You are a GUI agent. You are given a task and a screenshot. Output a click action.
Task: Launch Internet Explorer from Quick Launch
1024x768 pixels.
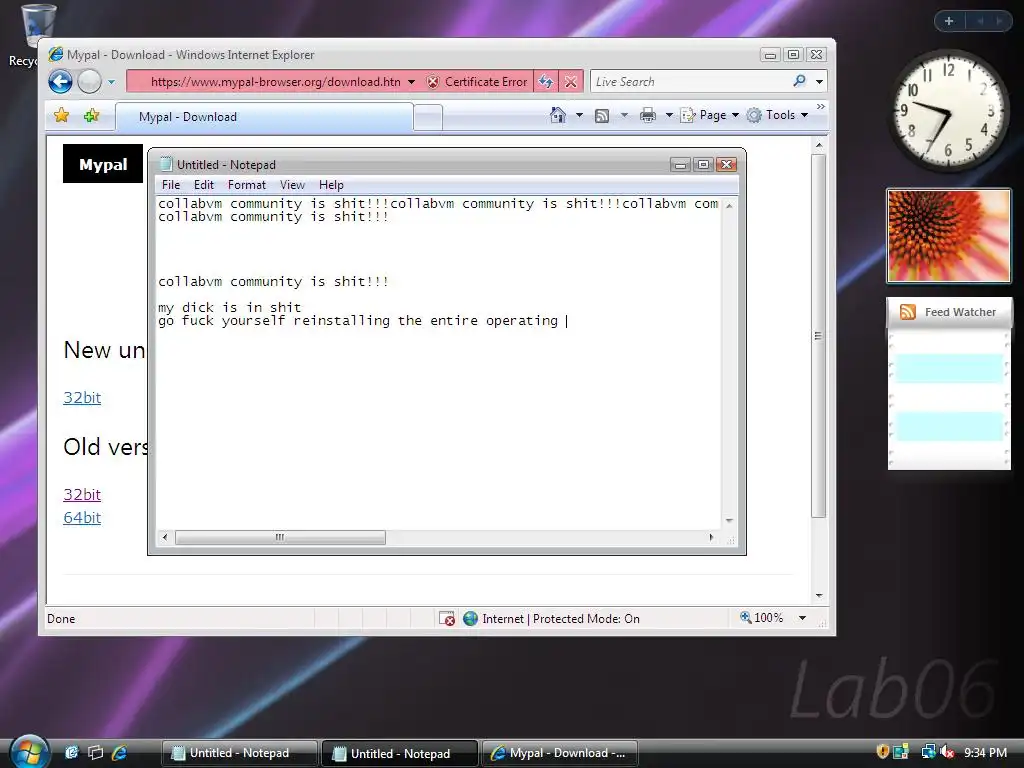[x=119, y=753]
